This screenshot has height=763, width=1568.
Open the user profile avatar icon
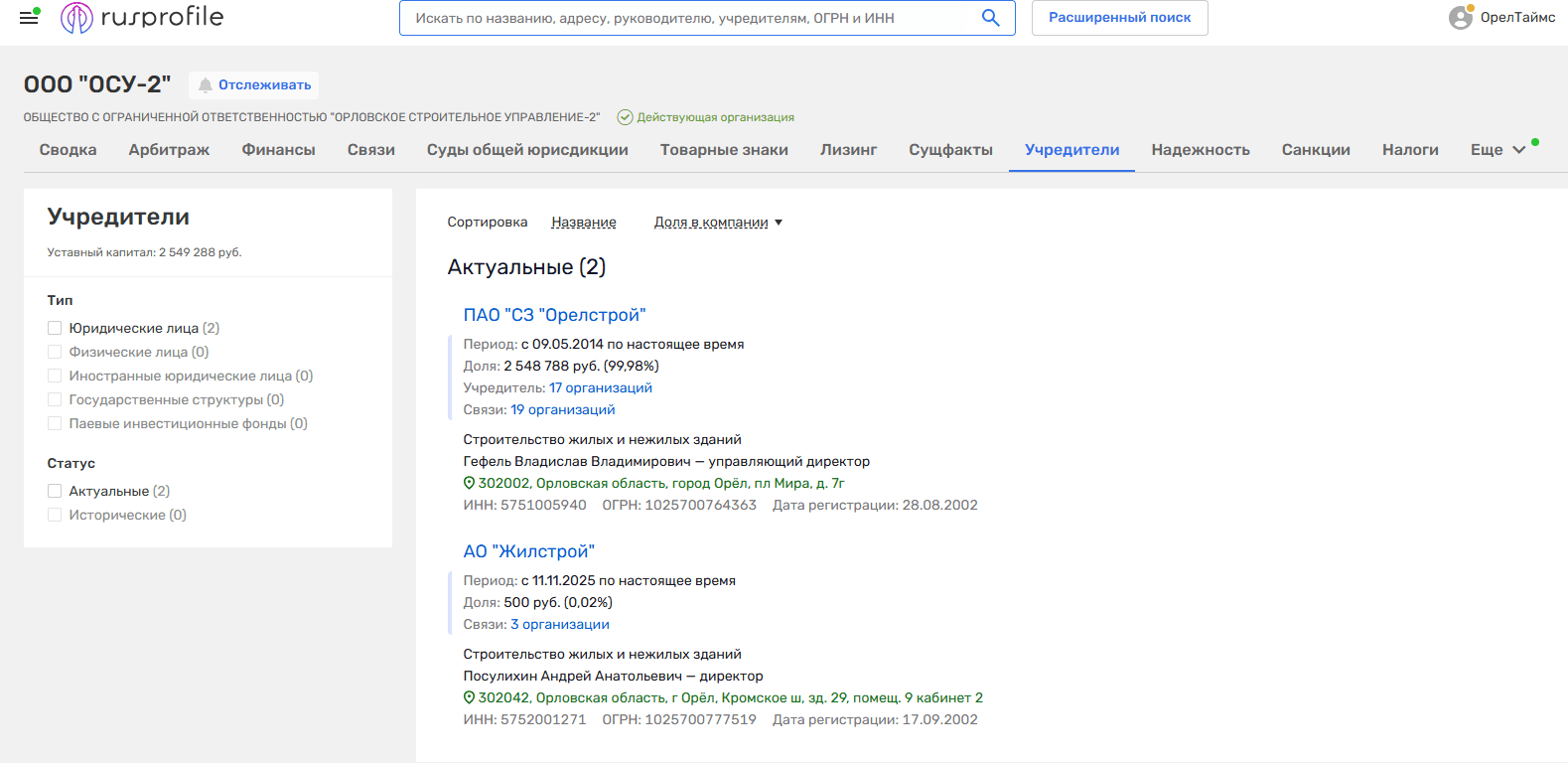1460,18
